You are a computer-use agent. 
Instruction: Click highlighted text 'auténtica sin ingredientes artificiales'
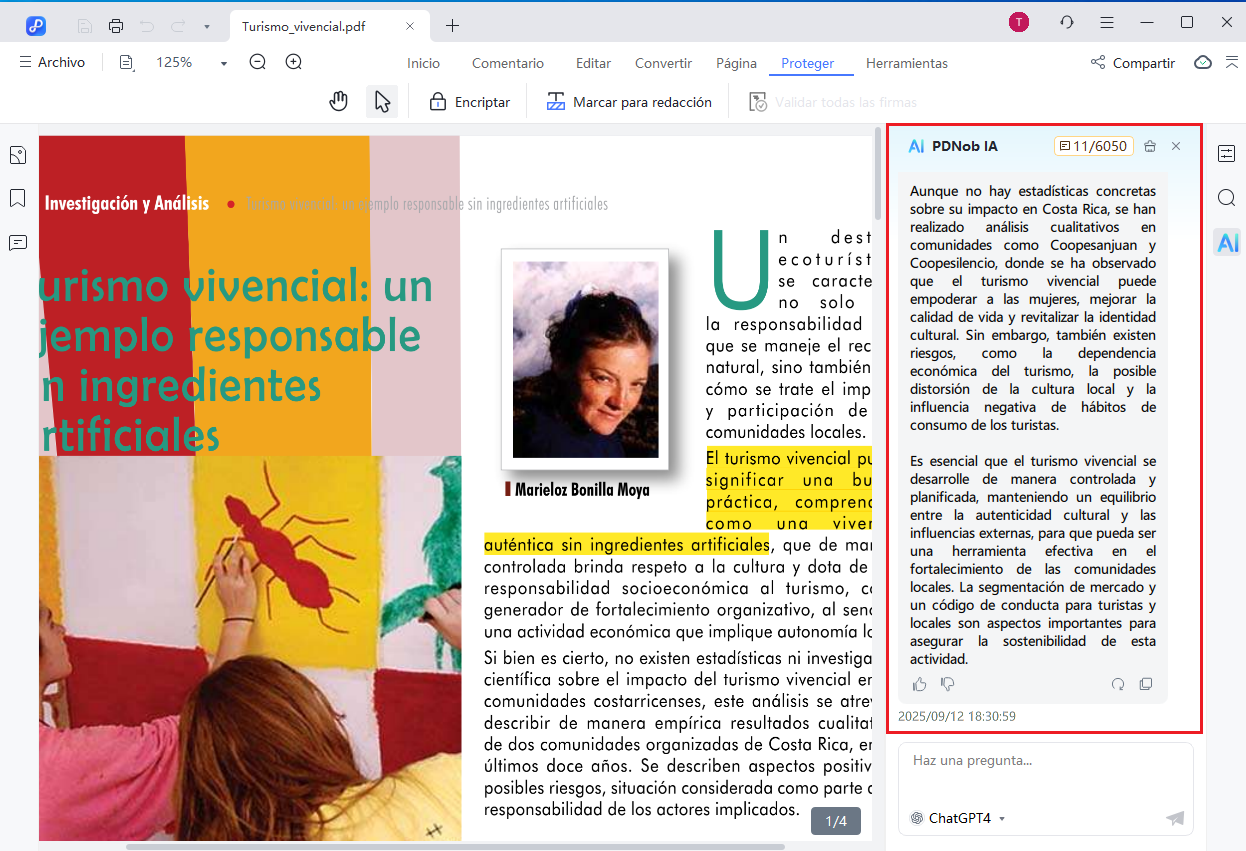[627, 545]
